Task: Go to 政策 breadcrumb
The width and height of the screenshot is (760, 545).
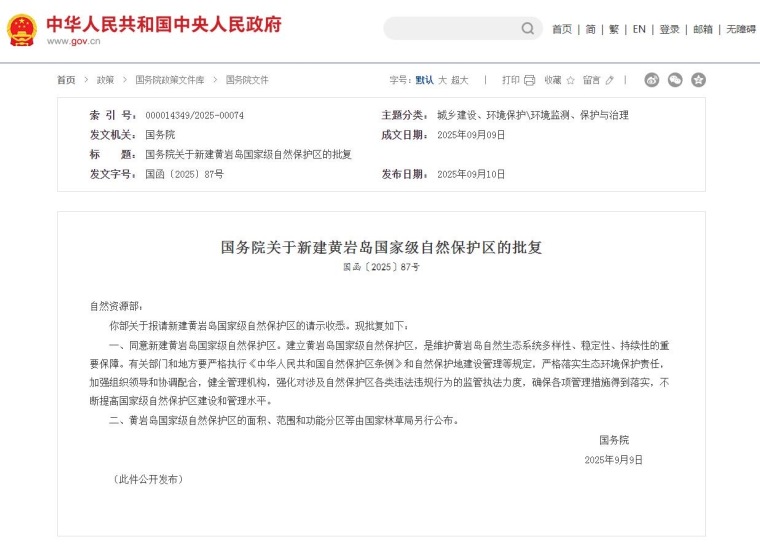Action: [x=105, y=80]
